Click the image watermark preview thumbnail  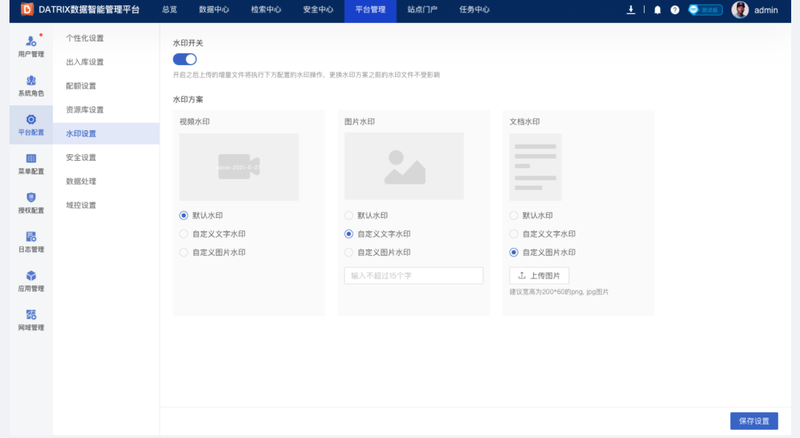[x=404, y=166]
